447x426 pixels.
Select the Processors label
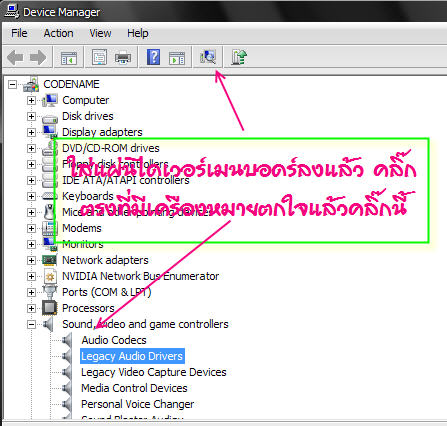[88, 308]
